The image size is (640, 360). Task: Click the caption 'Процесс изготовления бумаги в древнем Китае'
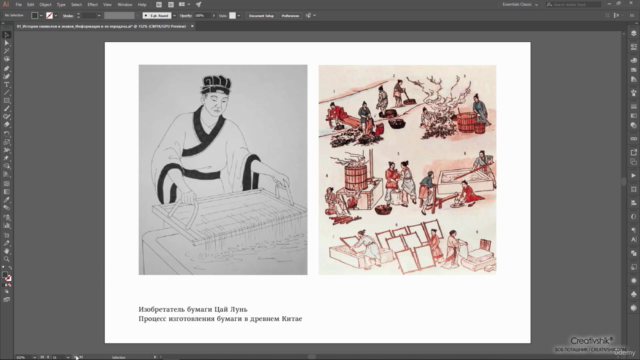[x=220, y=319]
